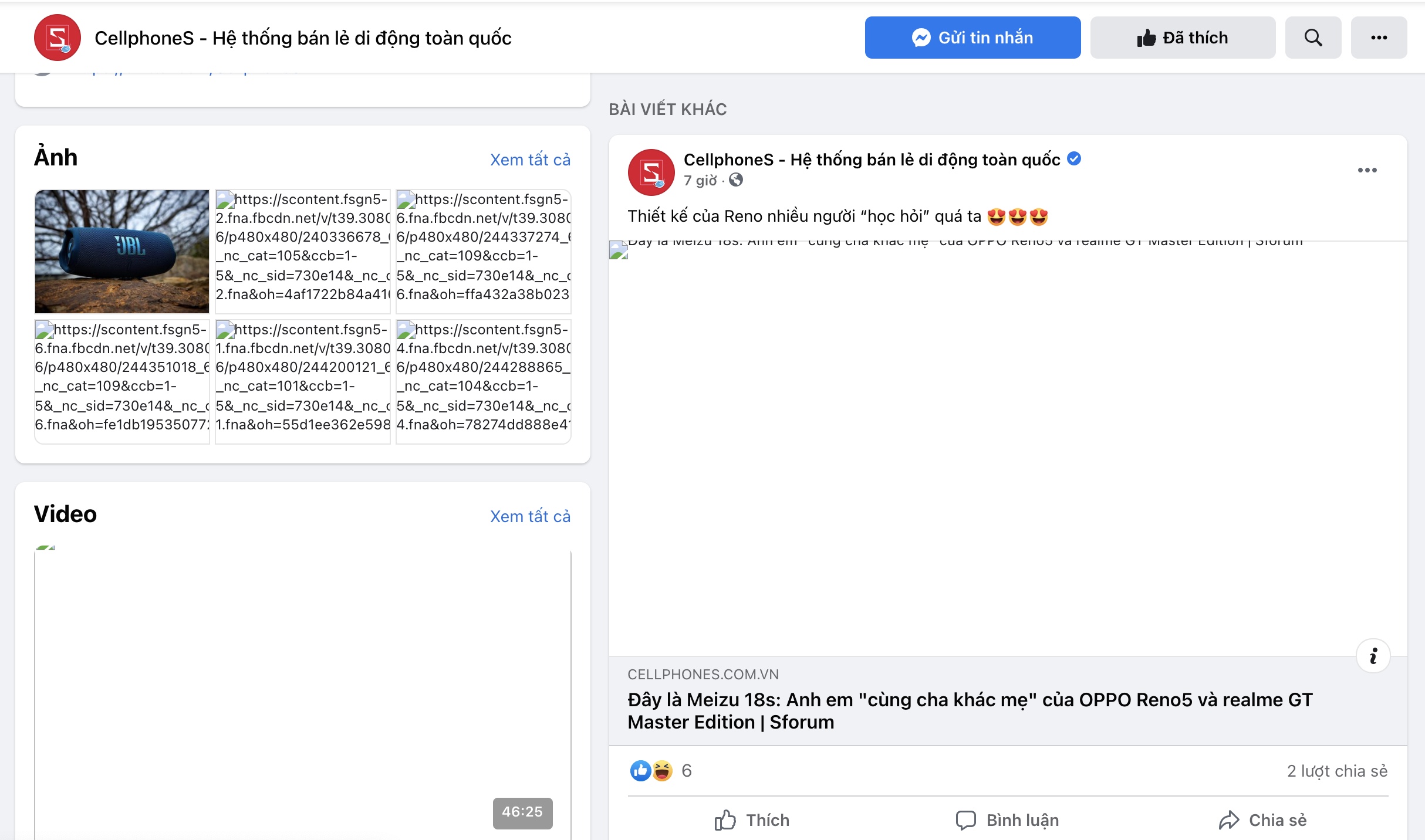Image resolution: width=1425 pixels, height=840 pixels.
Task: Play the 46:25 video in the Video section
Action: coord(303,692)
